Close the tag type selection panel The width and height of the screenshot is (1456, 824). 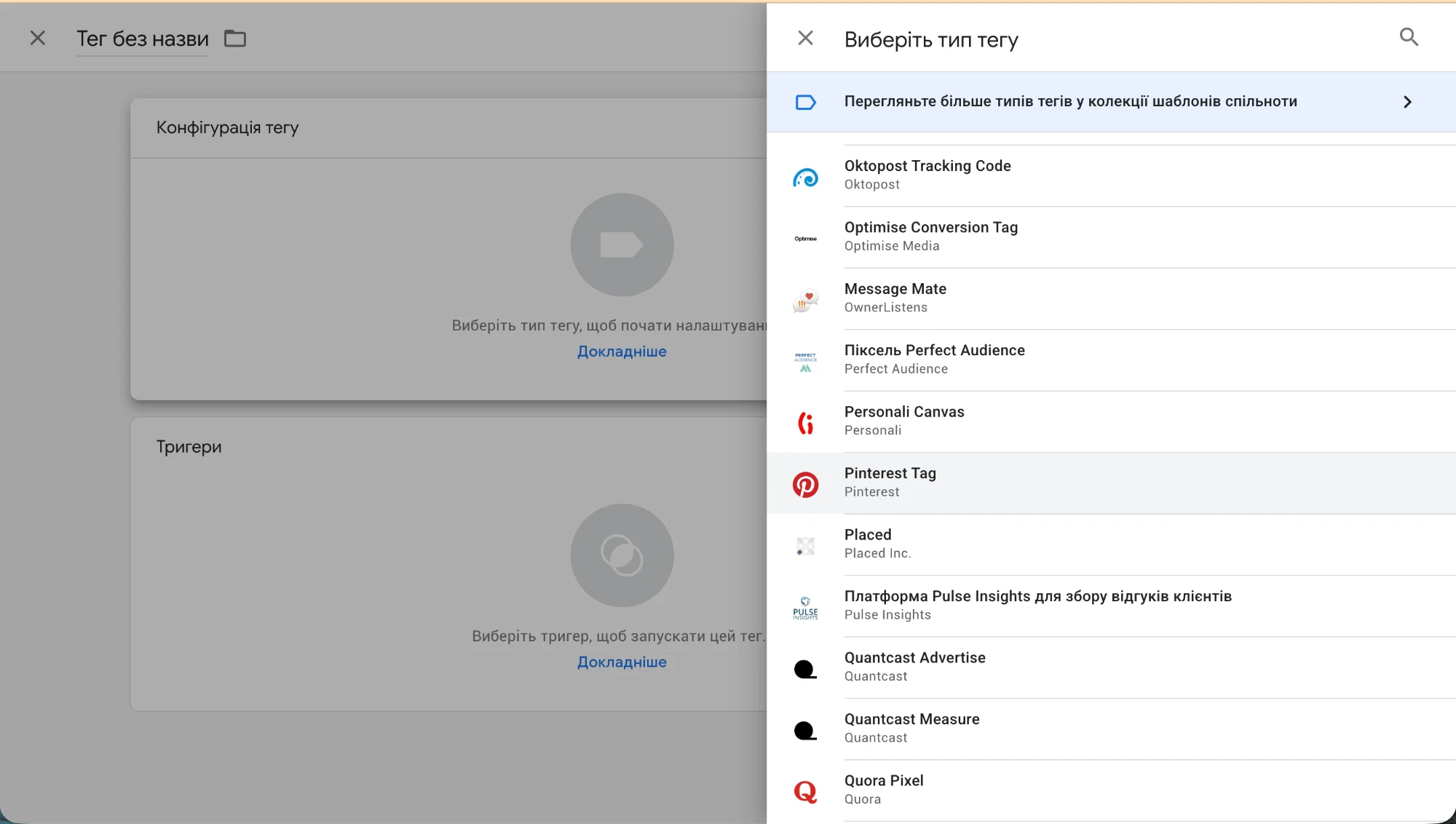click(x=805, y=38)
